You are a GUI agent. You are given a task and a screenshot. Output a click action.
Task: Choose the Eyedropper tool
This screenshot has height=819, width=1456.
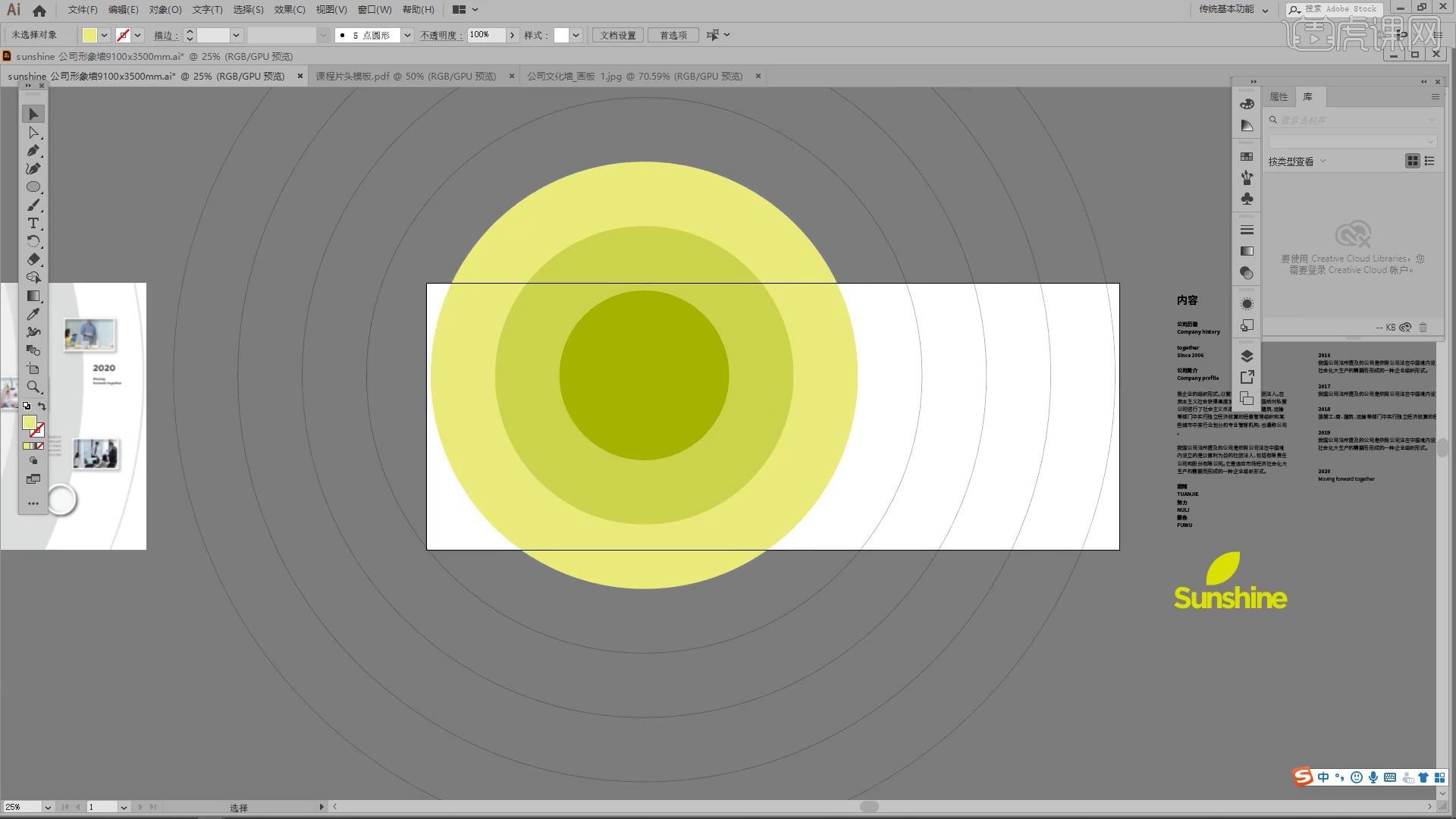point(33,314)
